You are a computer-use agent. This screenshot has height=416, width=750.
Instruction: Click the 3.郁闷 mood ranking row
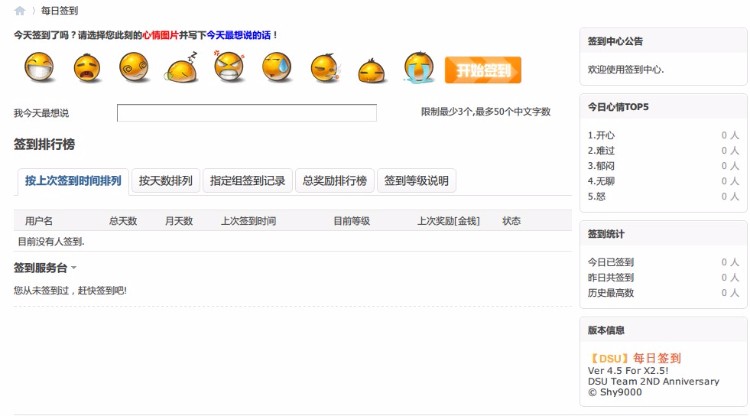coord(663,166)
